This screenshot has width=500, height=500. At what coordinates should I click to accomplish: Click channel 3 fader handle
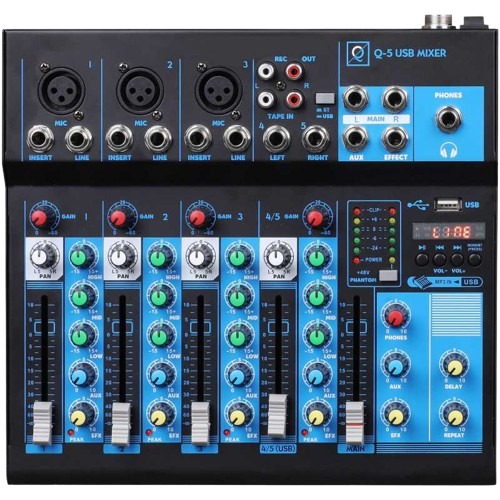199,423
